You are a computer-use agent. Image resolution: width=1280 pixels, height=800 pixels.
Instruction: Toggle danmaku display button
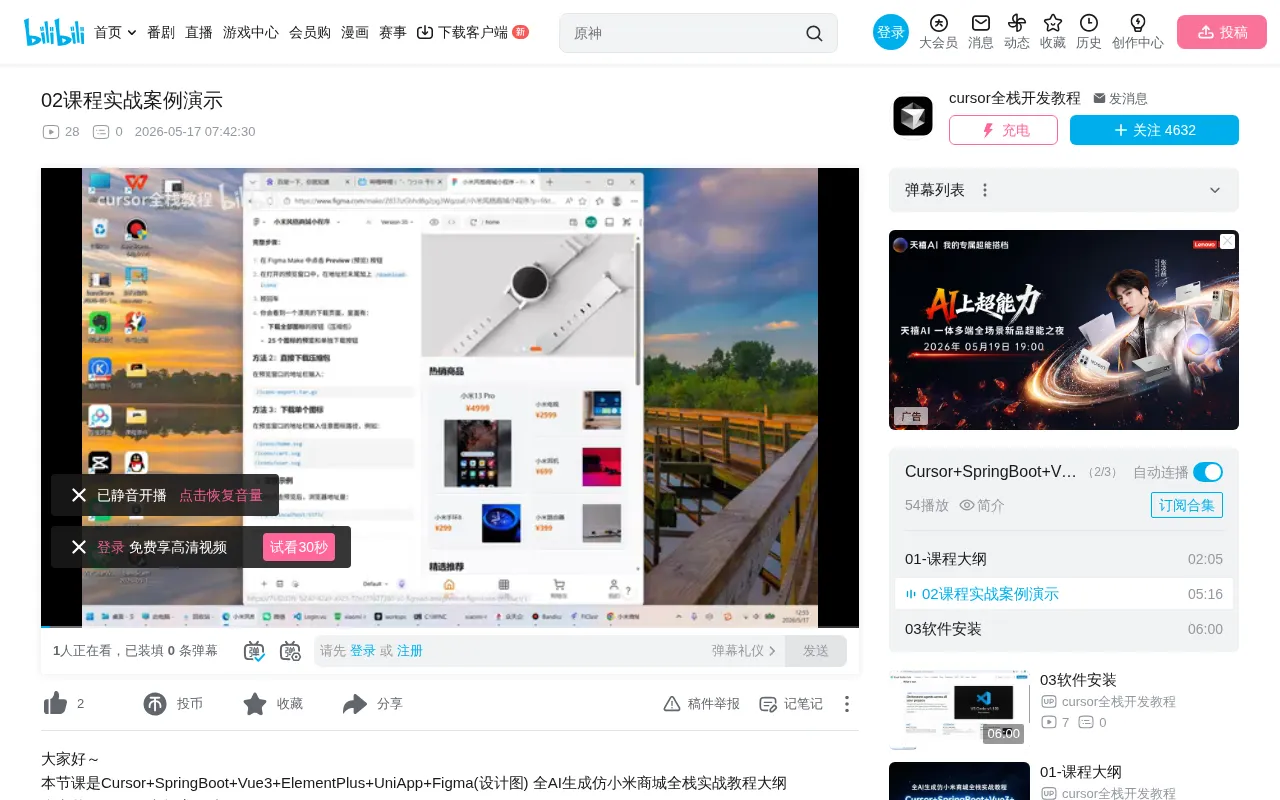coord(254,651)
